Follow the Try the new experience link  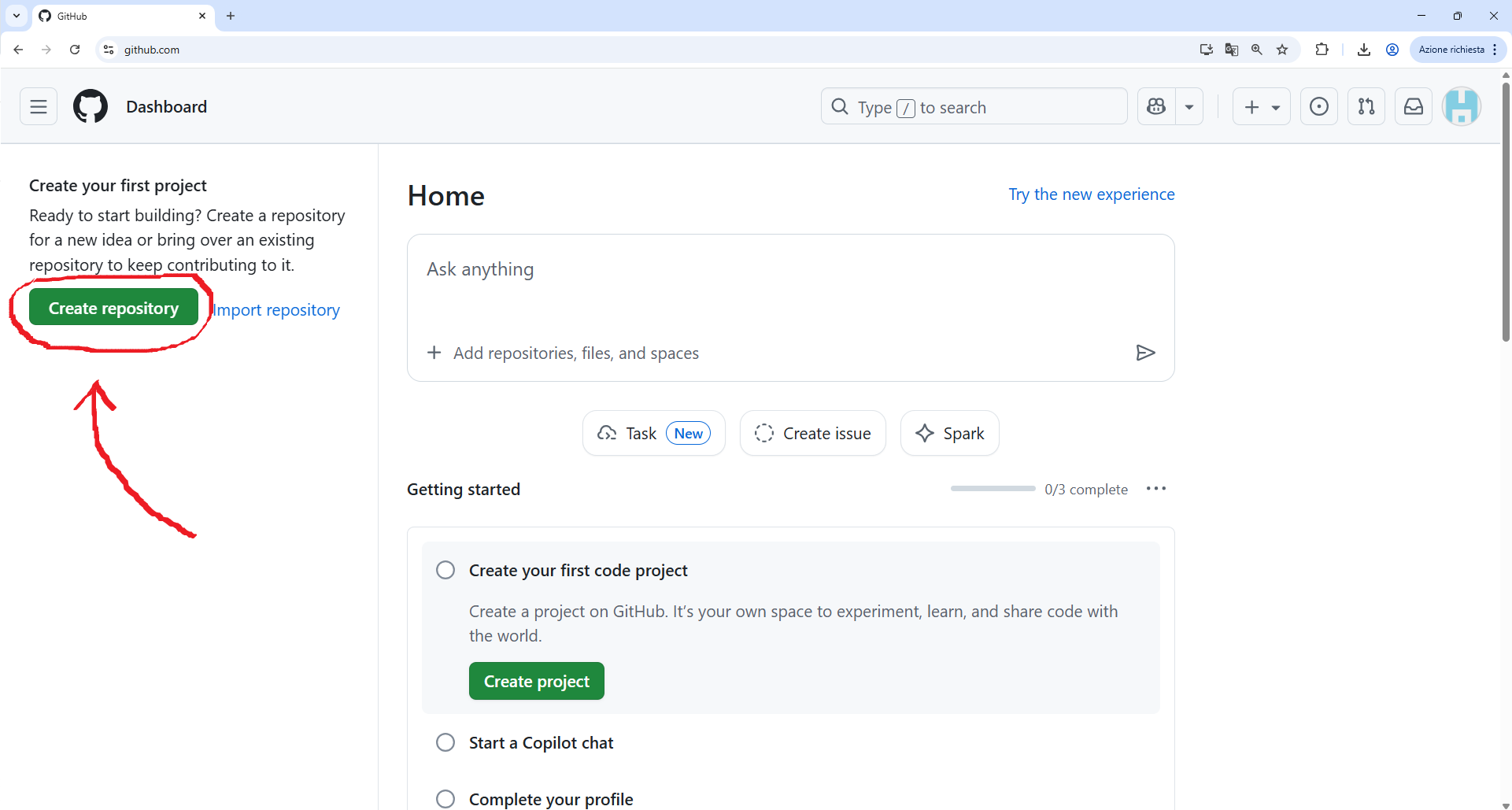(x=1092, y=194)
